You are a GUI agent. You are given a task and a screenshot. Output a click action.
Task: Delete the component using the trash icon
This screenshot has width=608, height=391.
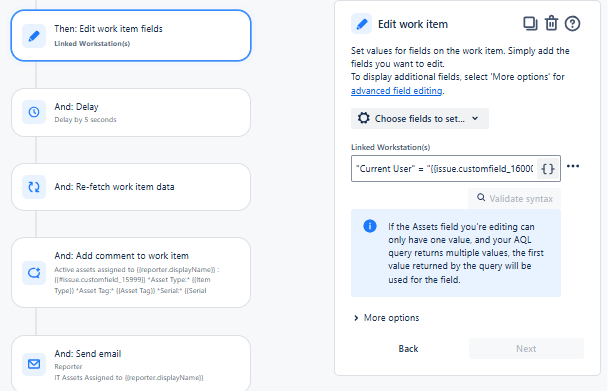point(551,23)
